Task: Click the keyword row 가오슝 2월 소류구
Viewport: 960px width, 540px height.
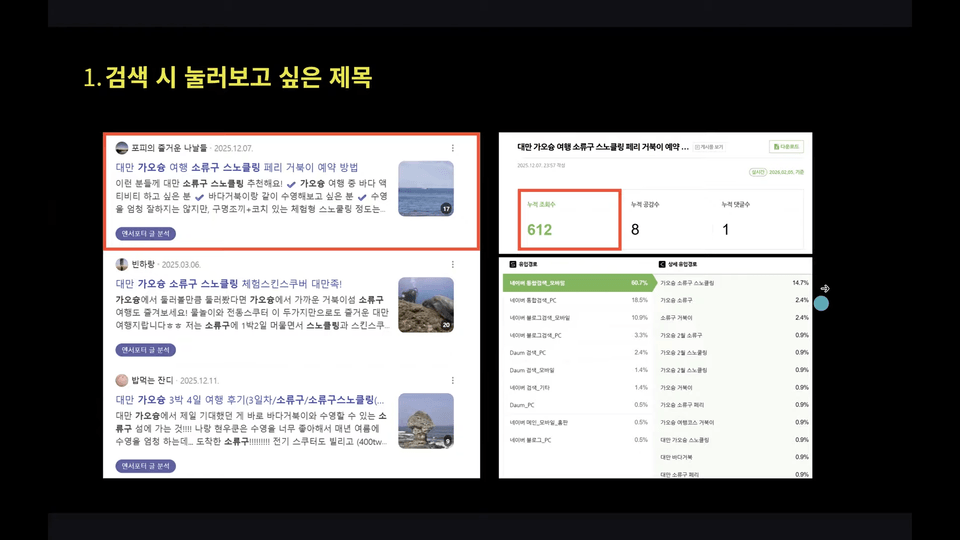Action: [734, 335]
